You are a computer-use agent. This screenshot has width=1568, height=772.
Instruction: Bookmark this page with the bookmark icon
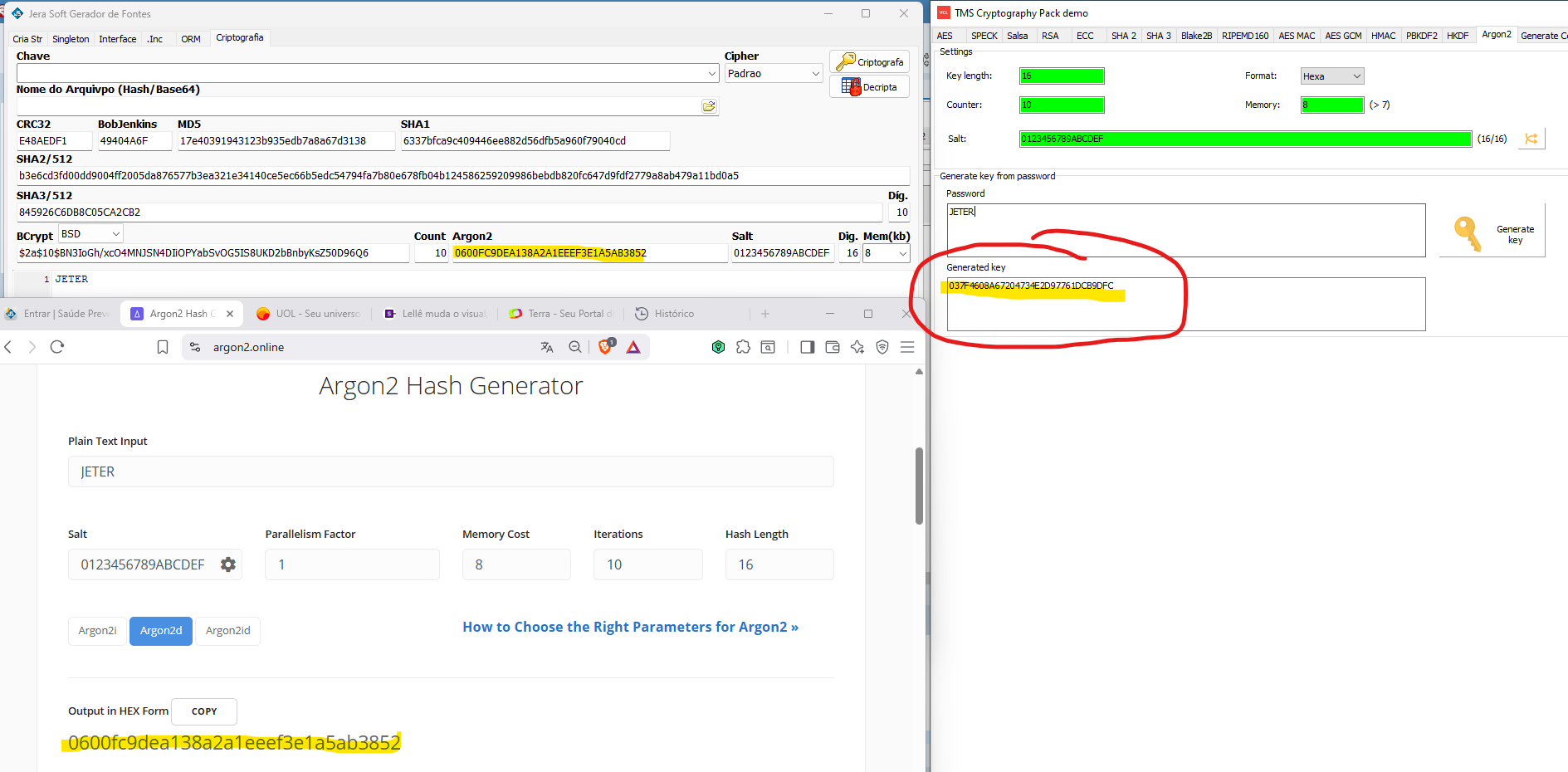coord(163,347)
